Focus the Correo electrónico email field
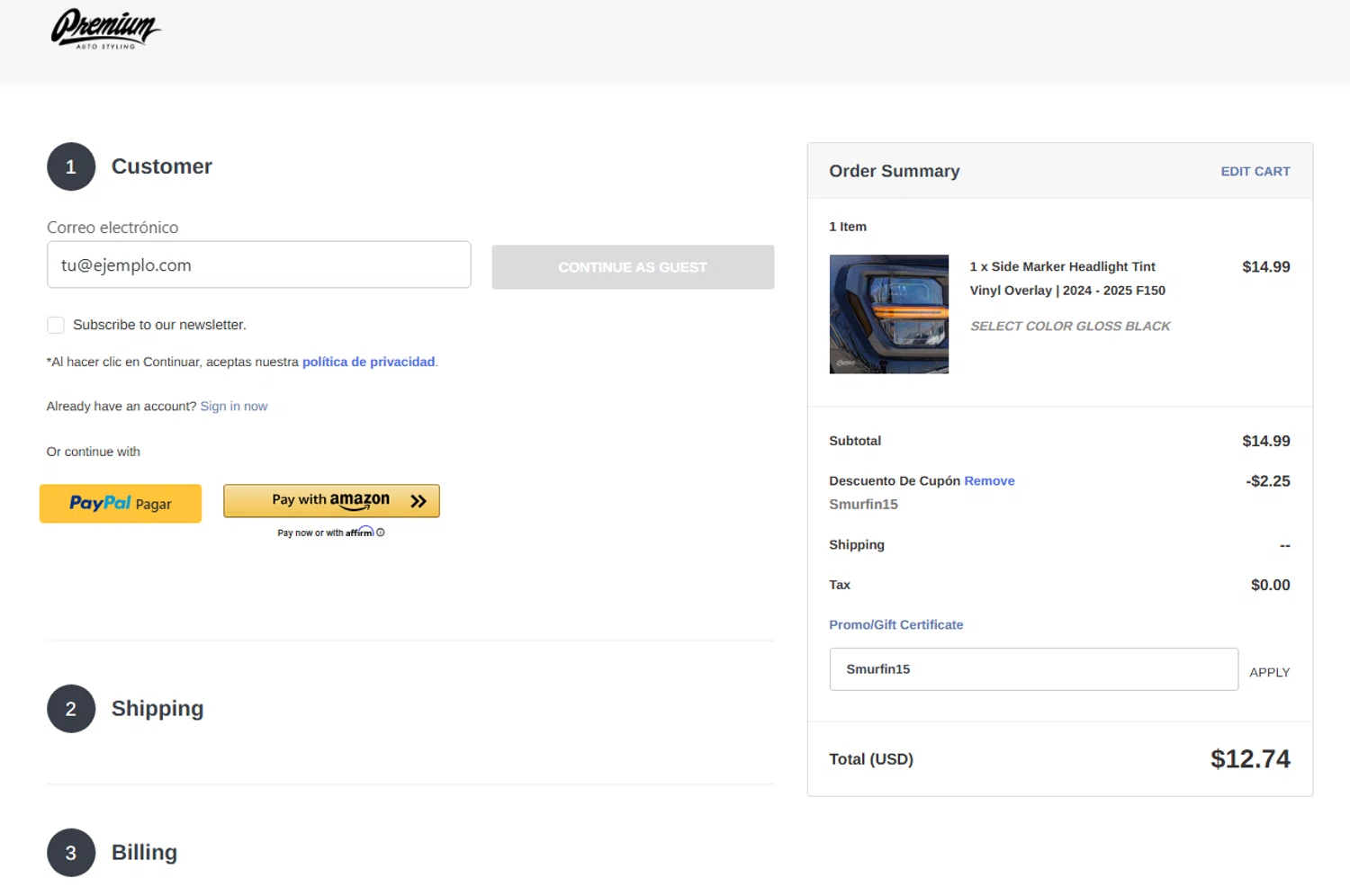 coord(258,264)
